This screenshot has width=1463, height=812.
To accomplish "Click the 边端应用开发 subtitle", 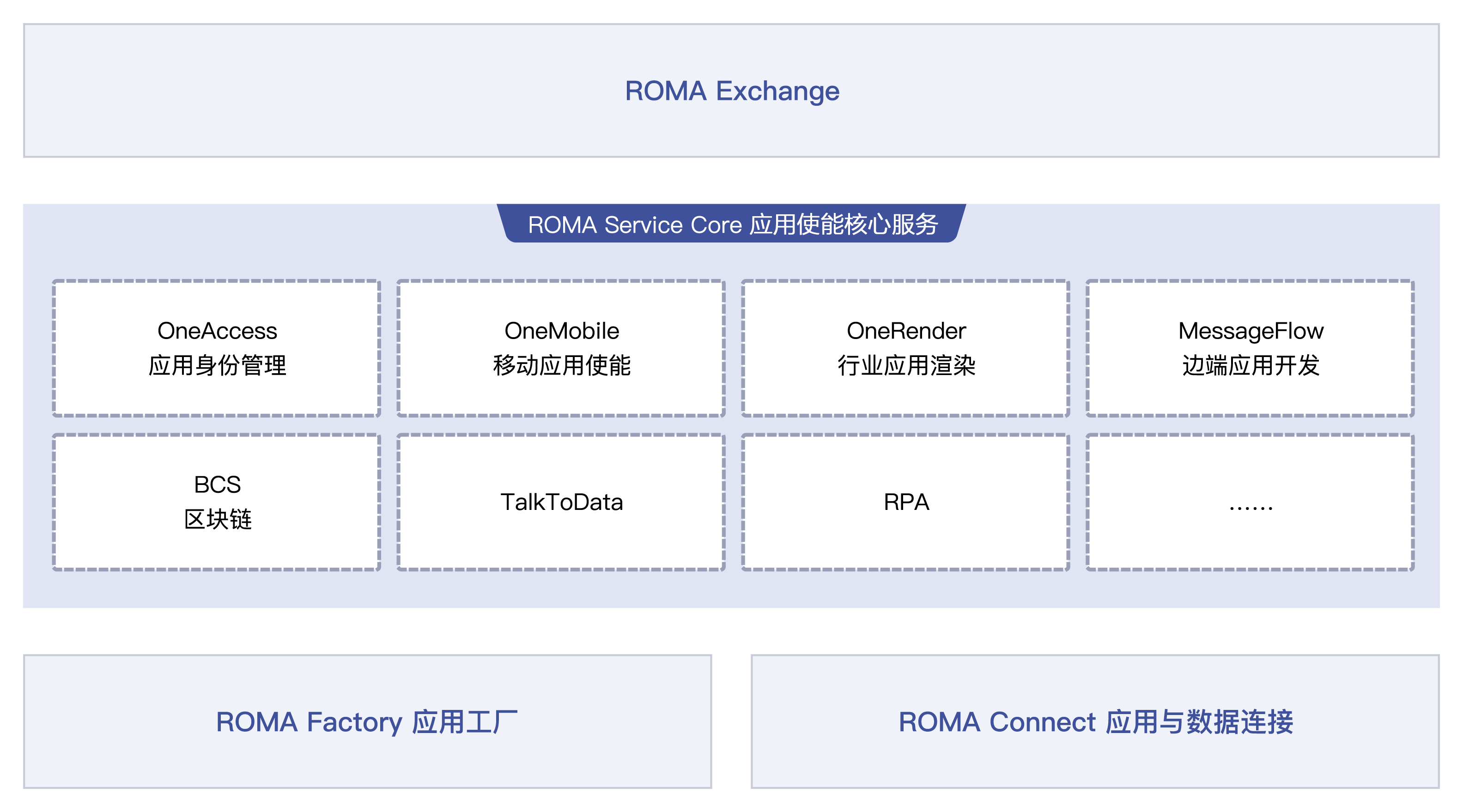I will click(x=1251, y=365).
